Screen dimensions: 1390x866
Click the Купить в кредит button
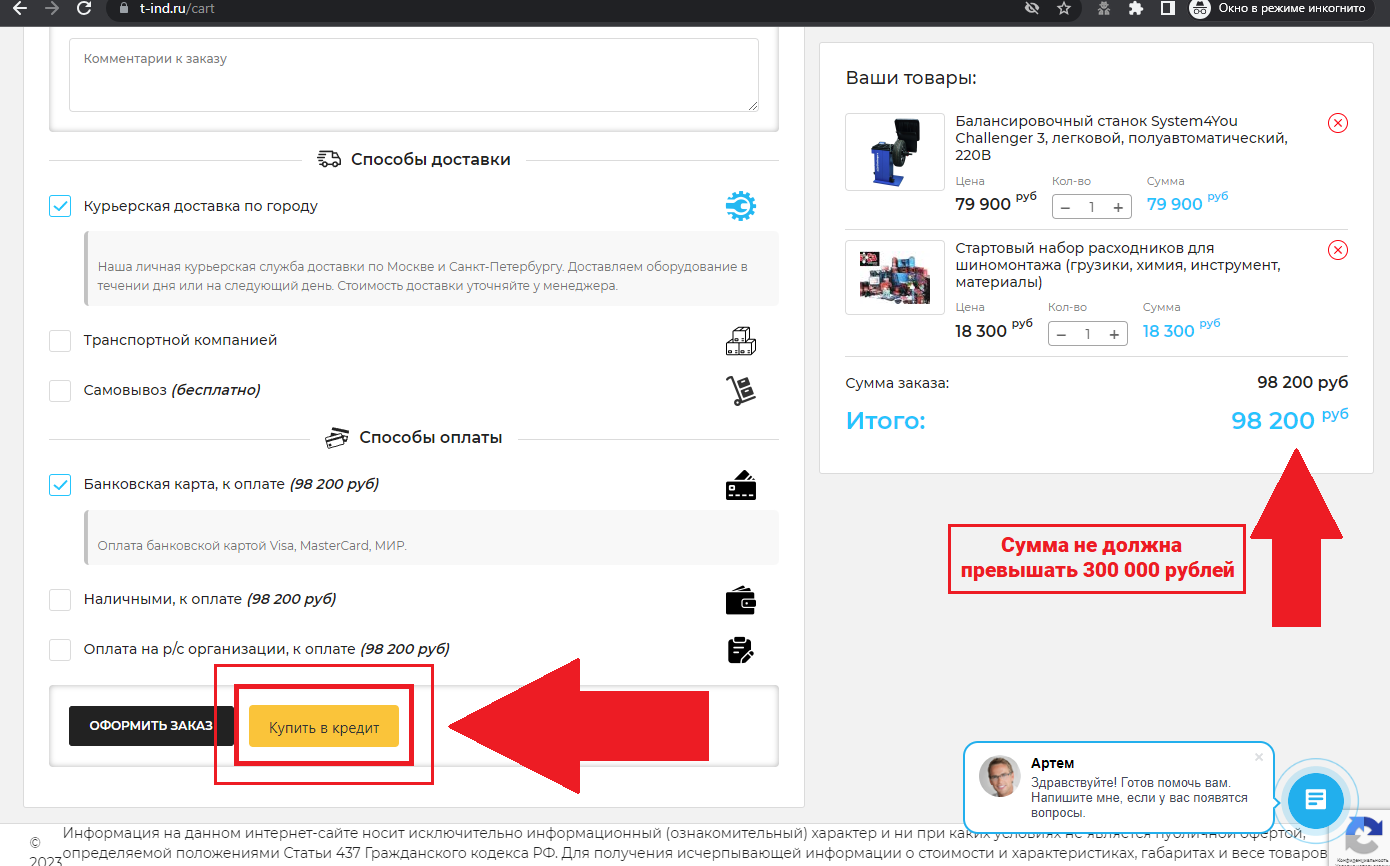pyautogui.click(x=324, y=727)
